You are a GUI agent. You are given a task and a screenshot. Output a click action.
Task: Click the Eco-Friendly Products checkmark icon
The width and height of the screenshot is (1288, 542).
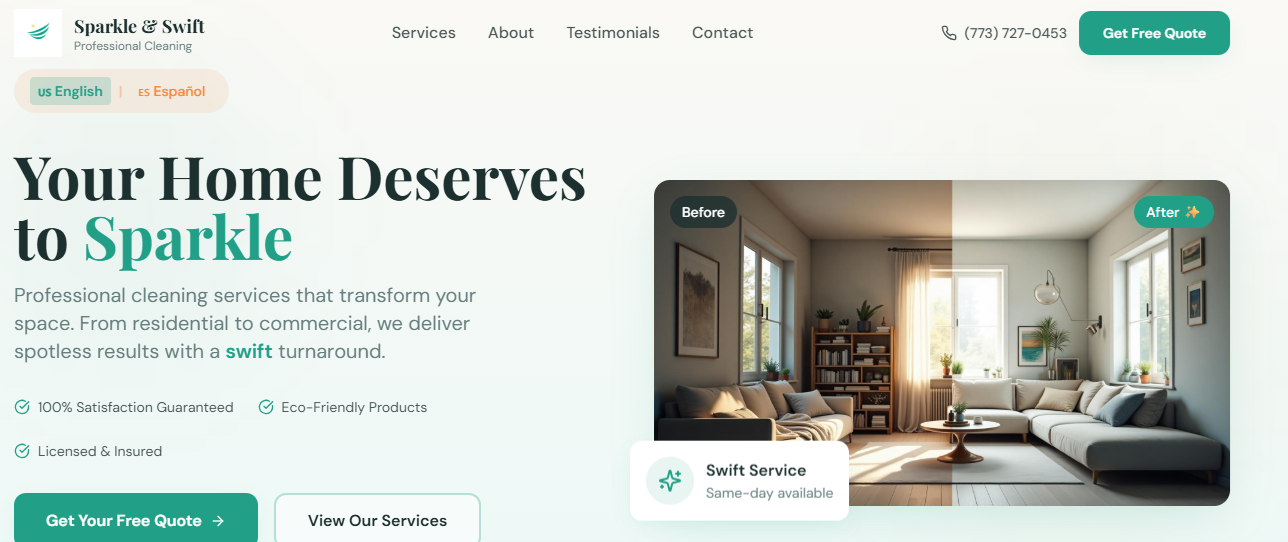click(266, 407)
